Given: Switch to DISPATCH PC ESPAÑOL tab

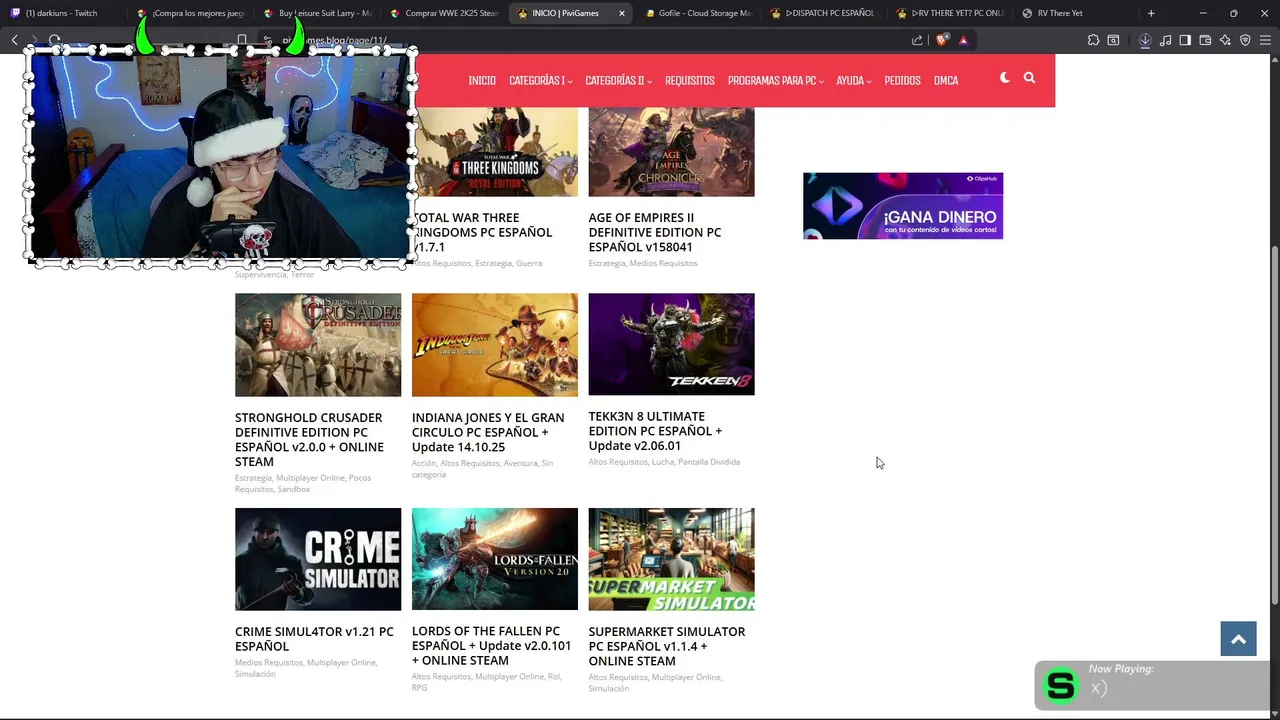Looking at the screenshot, I should (x=823, y=13).
